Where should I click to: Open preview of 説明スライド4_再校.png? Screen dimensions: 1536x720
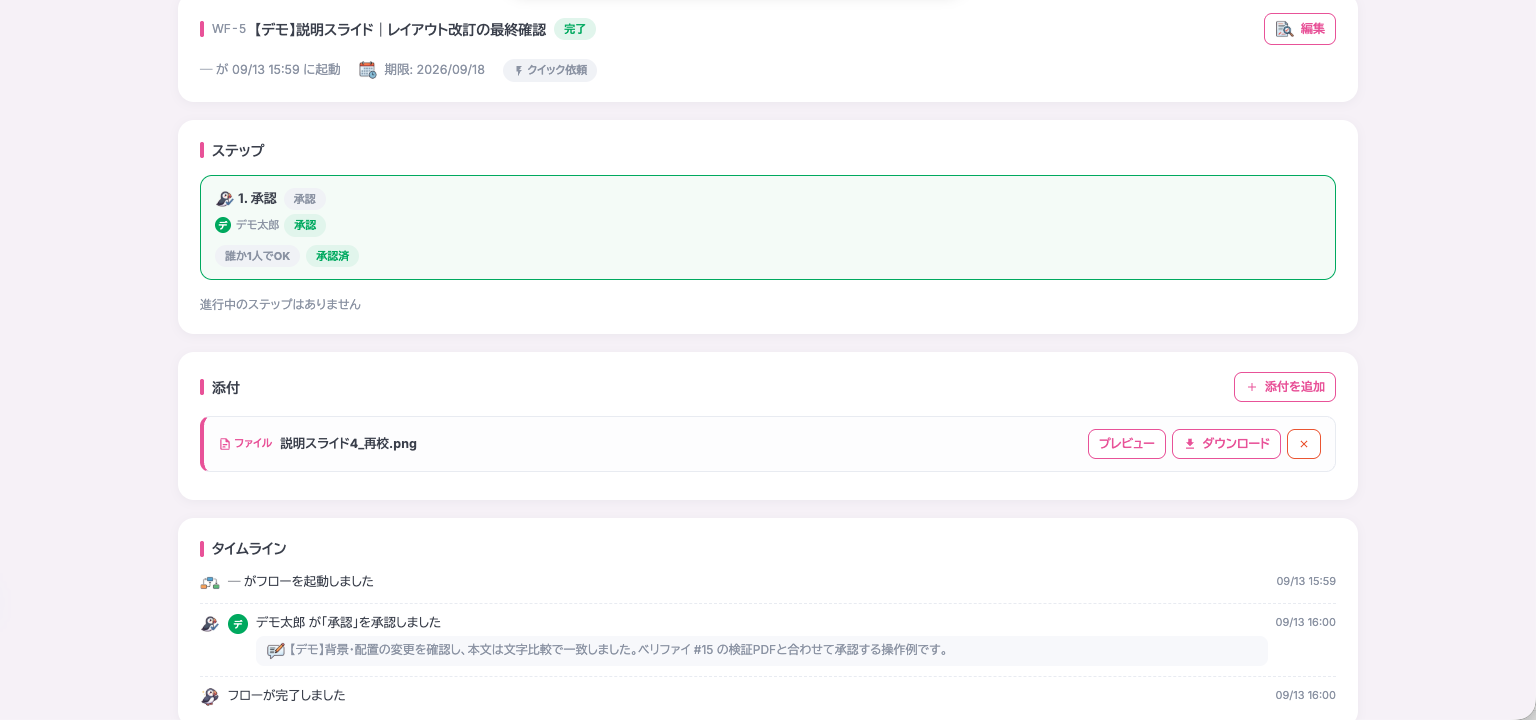coord(1127,444)
